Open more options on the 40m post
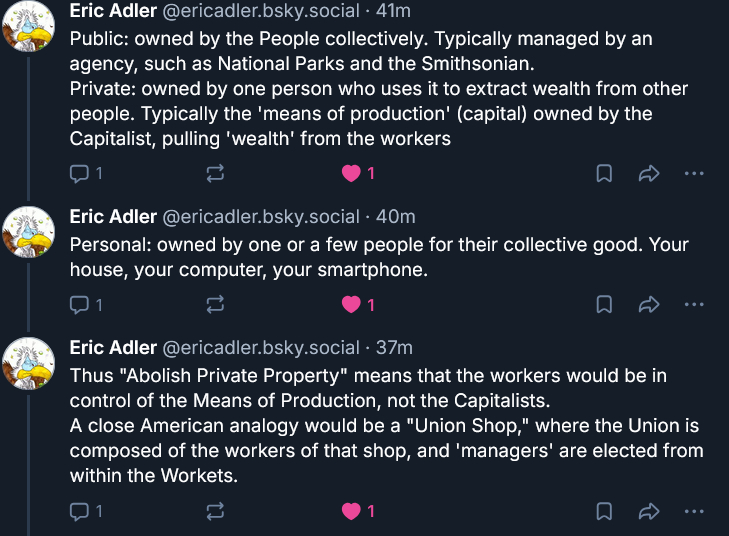Image resolution: width=729 pixels, height=536 pixels. pos(694,304)
